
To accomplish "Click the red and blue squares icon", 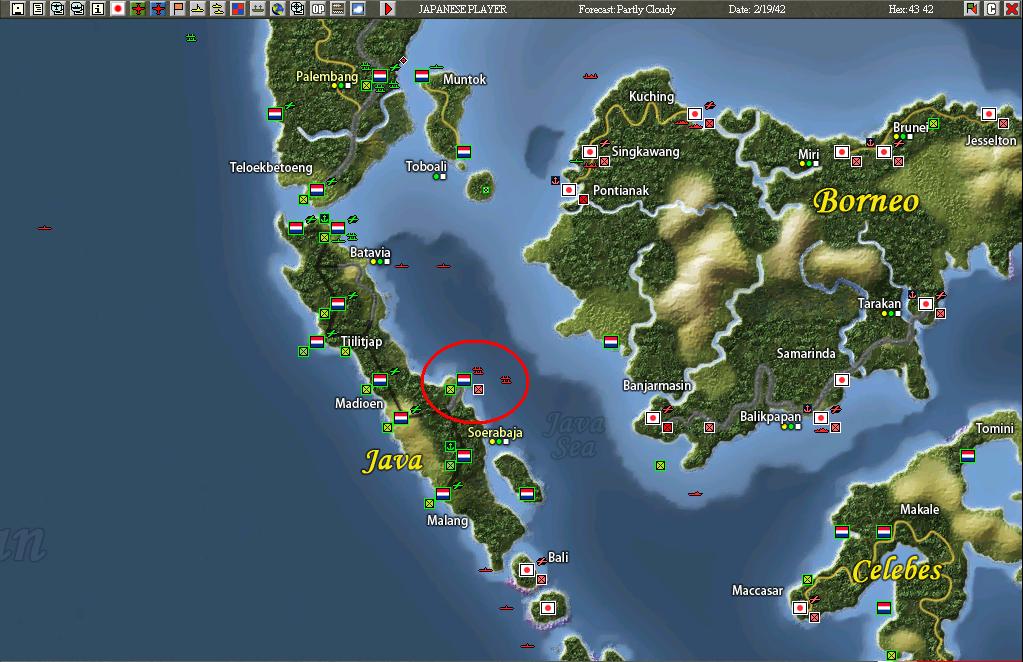I will pyautogui.click(x=238, y=8).
